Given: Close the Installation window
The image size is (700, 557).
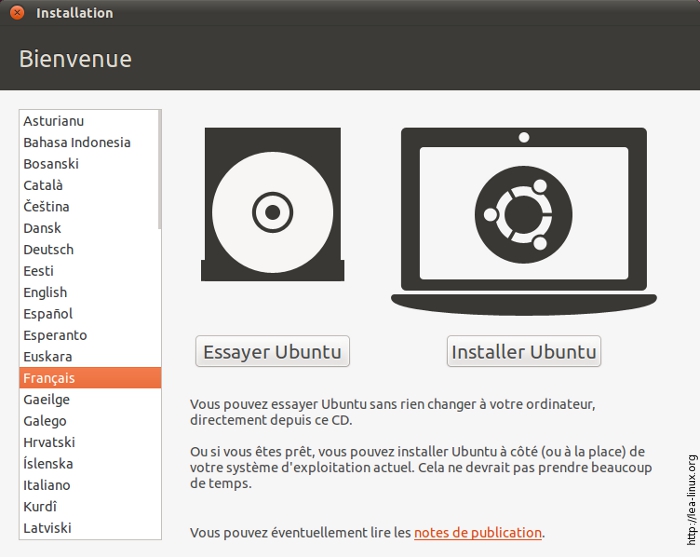Looking at the screenshot, I should (17, 13).
